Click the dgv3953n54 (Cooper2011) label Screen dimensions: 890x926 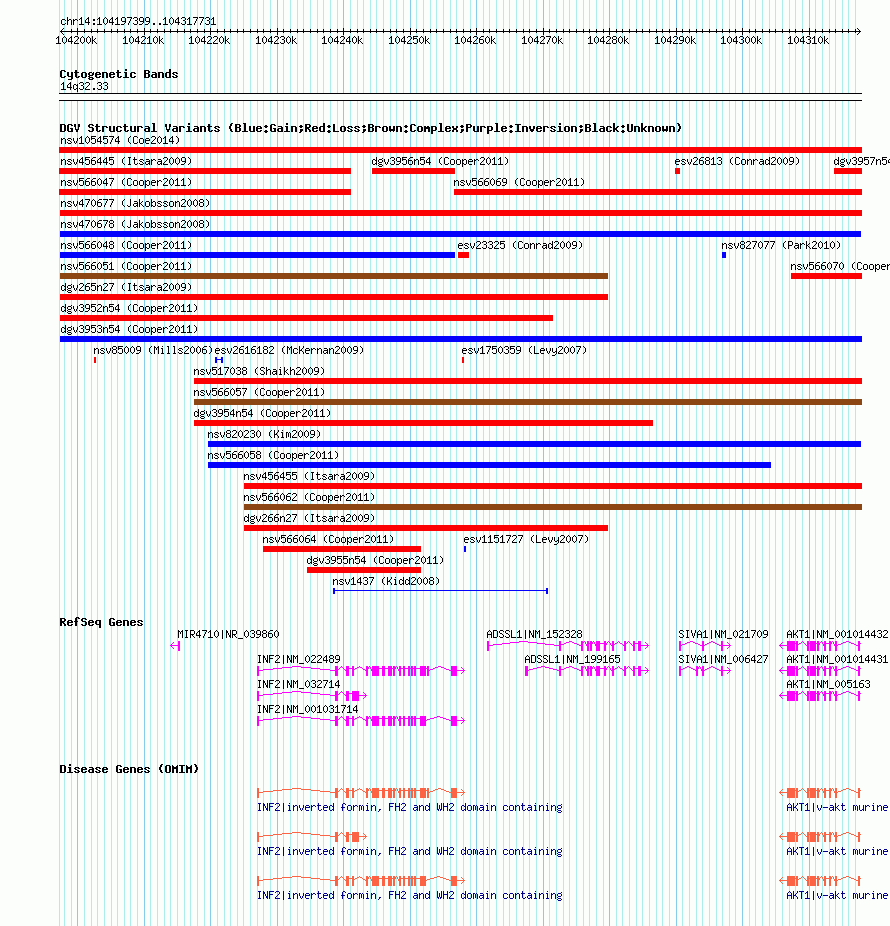point(129,330)
